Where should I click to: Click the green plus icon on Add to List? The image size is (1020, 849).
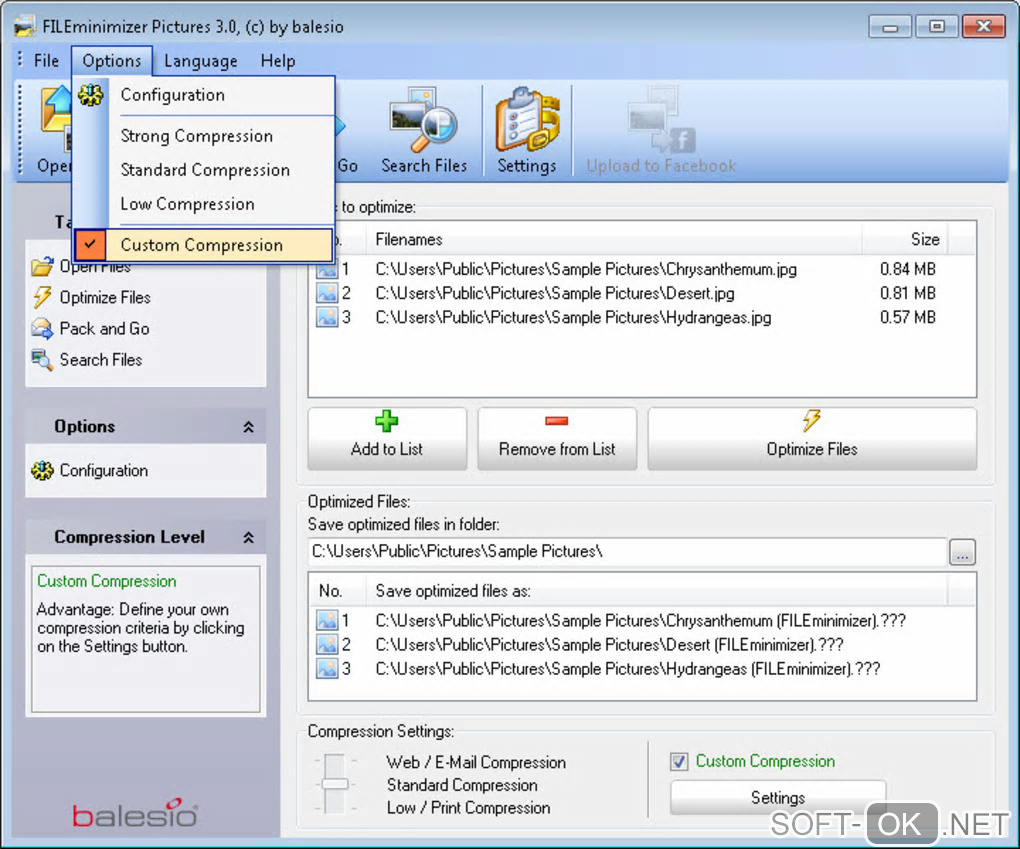pos(386,422)
